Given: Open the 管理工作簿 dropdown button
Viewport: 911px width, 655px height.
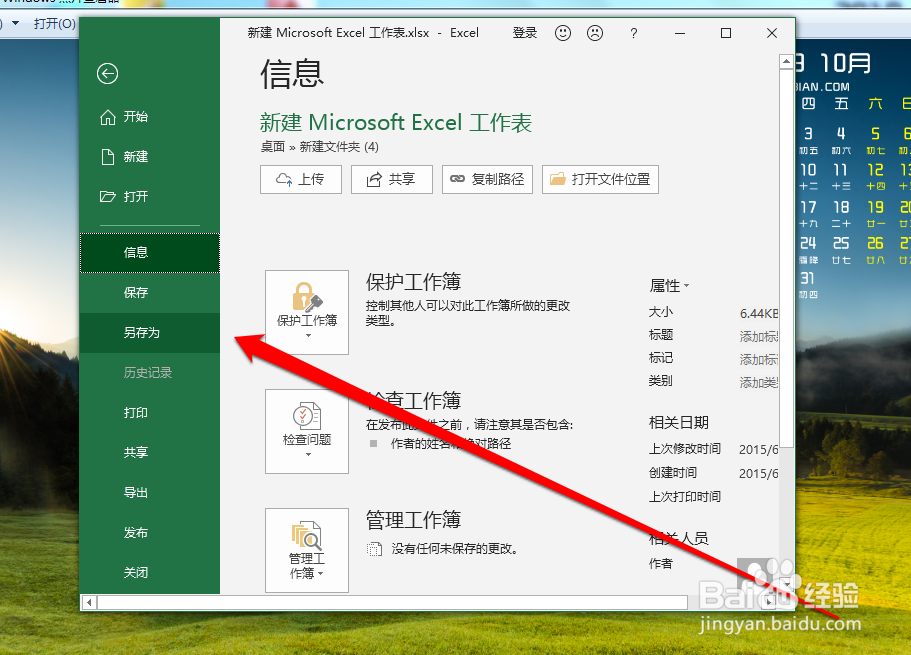Looking at the screenshot, I should pos(307,550).
